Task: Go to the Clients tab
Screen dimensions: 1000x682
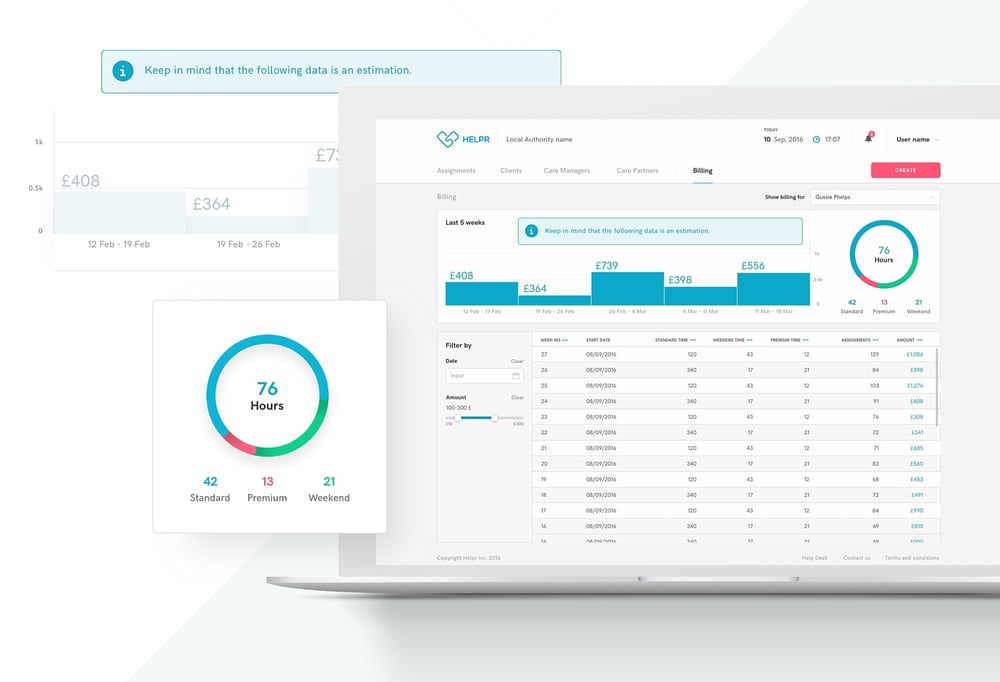Action: (511, 171)
